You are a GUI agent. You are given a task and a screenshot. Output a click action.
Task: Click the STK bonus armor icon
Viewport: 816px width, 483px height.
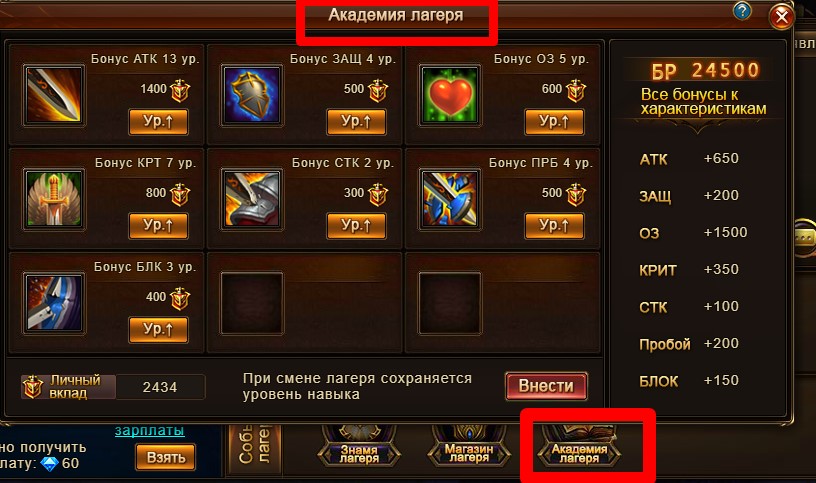(252, 199)
